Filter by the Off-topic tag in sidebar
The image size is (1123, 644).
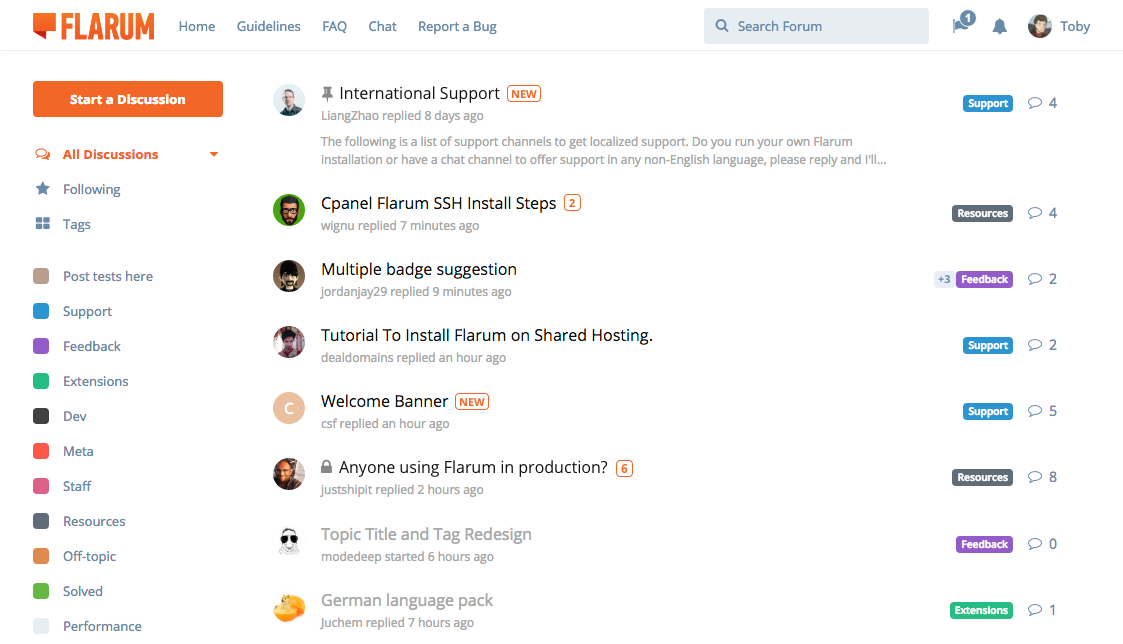point(90,557)
